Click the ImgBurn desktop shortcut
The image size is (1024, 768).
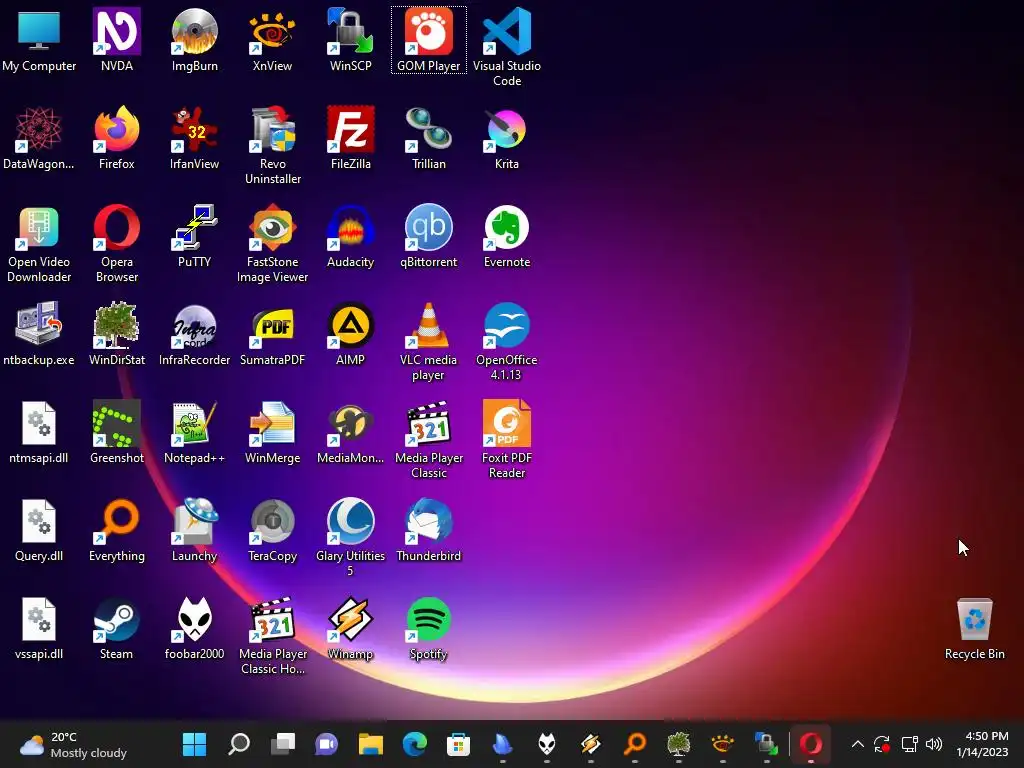click(195, 39)
